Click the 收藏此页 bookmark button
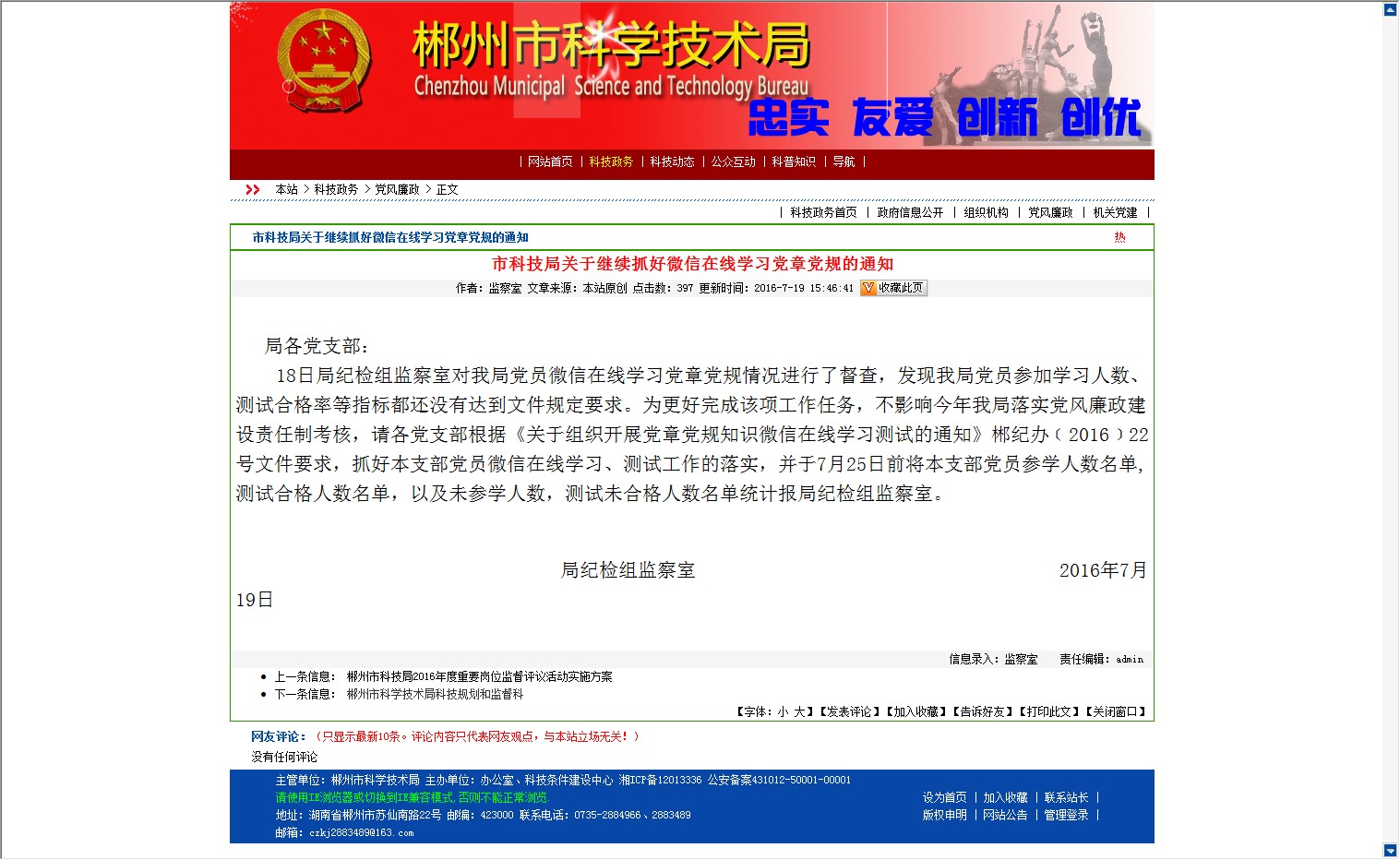The width and height of the screenshot is (1400, 860). (x=892, y=288)
